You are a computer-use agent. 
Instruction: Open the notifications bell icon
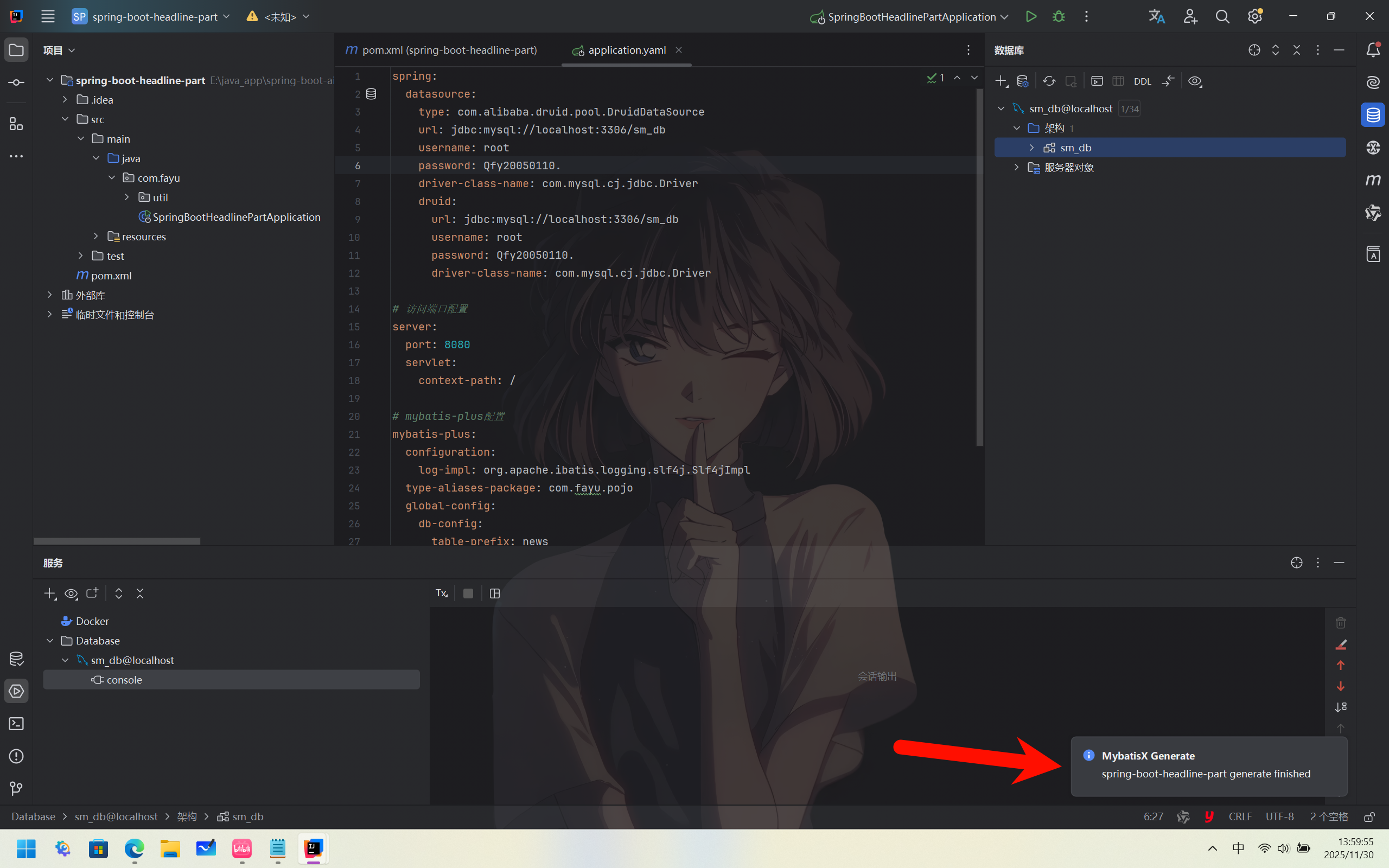[x=1372, y=50]
